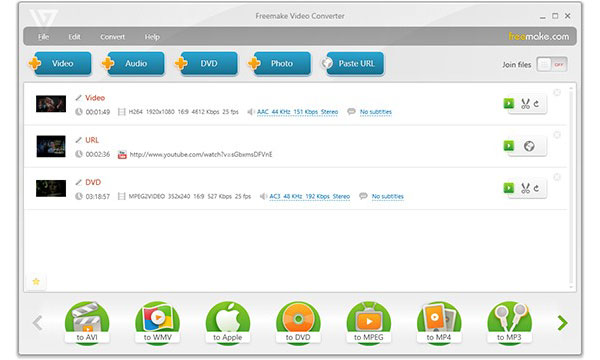Open Video audio track AAC 44 KHz dropdown

tap(297, 112)
